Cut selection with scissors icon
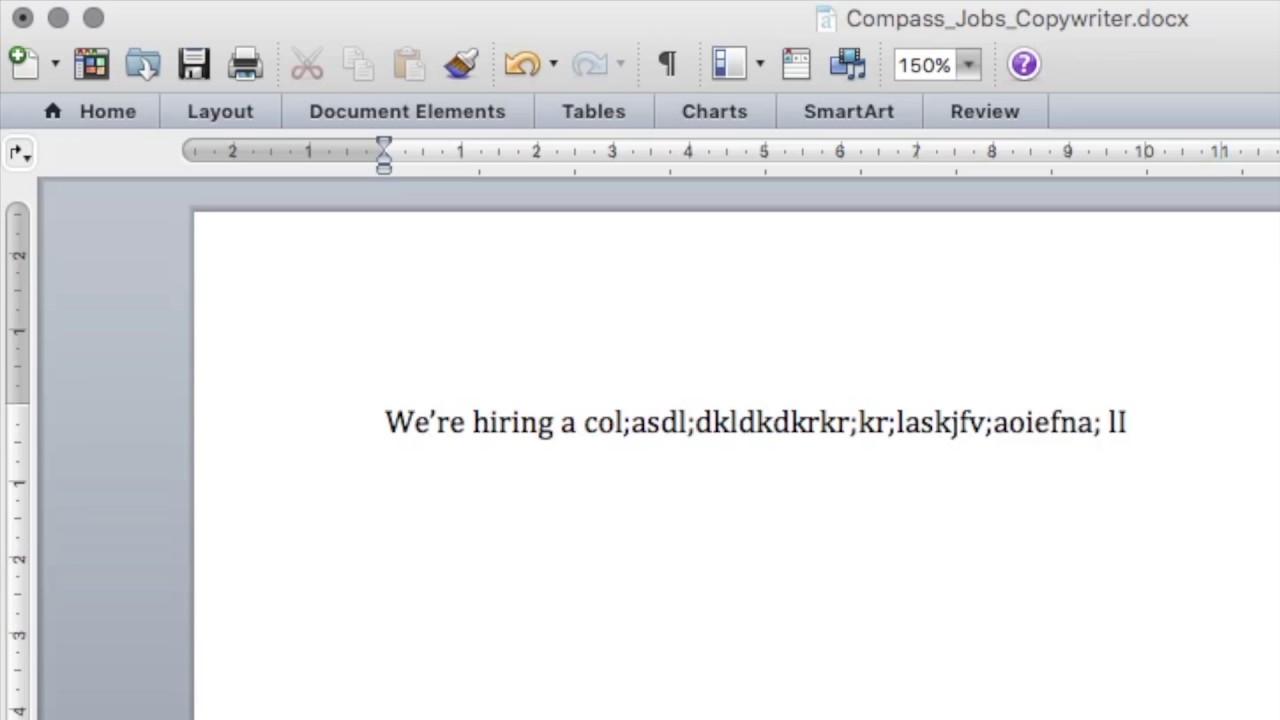This screenshot has height=720, width=1280. (x=307, y=64)
